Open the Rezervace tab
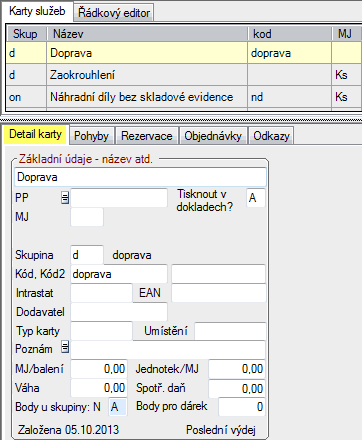The width and height of the screenshot is (362, 440). tap(147, 136)
